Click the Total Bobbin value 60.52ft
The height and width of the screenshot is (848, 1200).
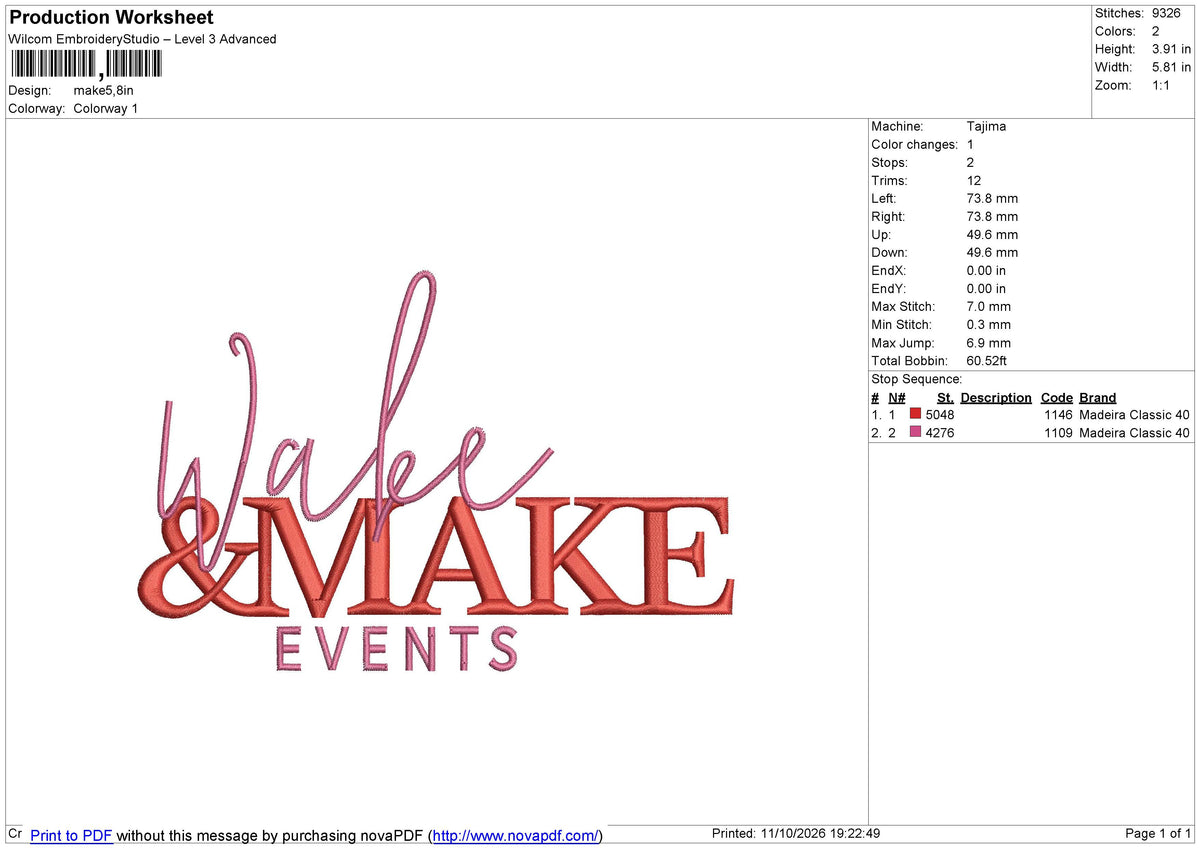click(988, 361)
